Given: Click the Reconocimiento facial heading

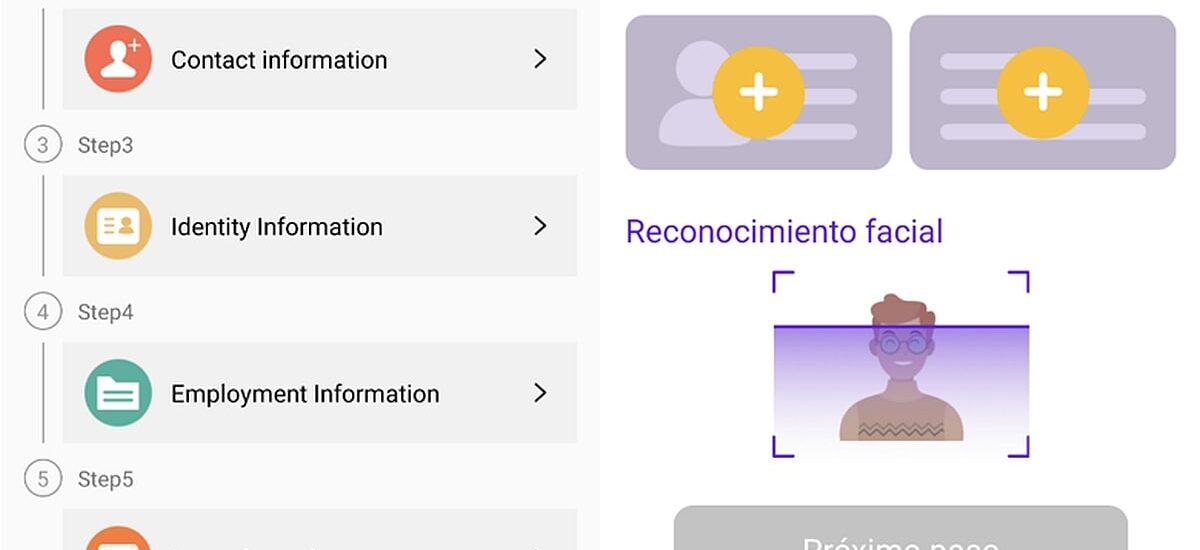Looking at the screenshot, I should tap(784, 232).
